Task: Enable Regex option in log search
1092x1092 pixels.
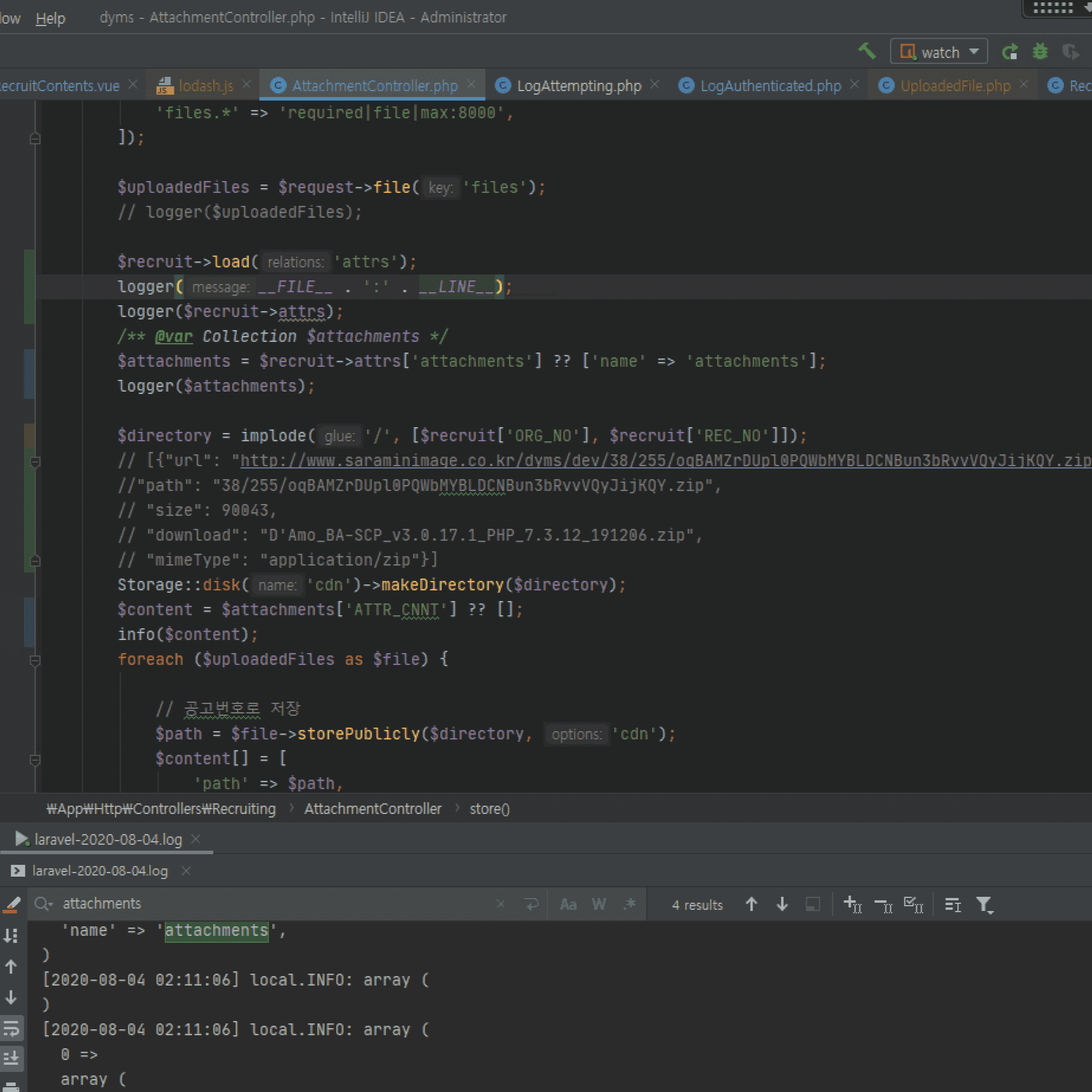Action: tap(630, 904)
